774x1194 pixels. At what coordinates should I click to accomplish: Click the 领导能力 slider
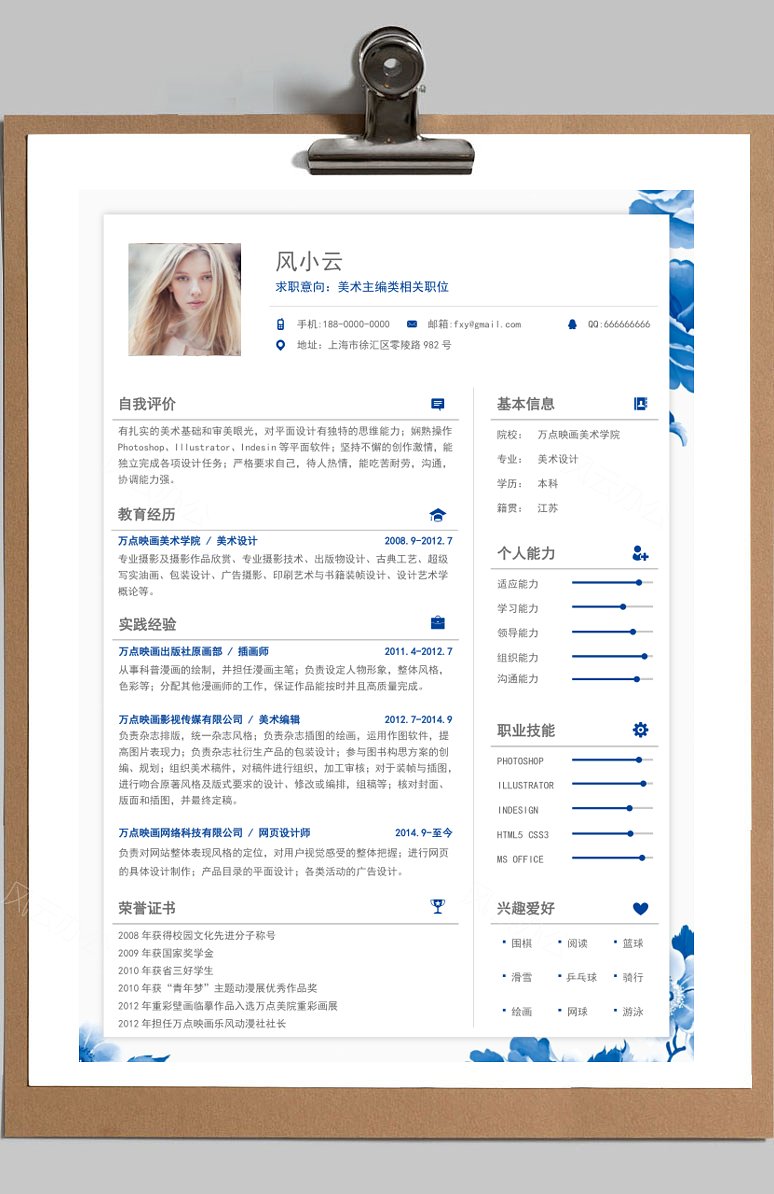612,631
